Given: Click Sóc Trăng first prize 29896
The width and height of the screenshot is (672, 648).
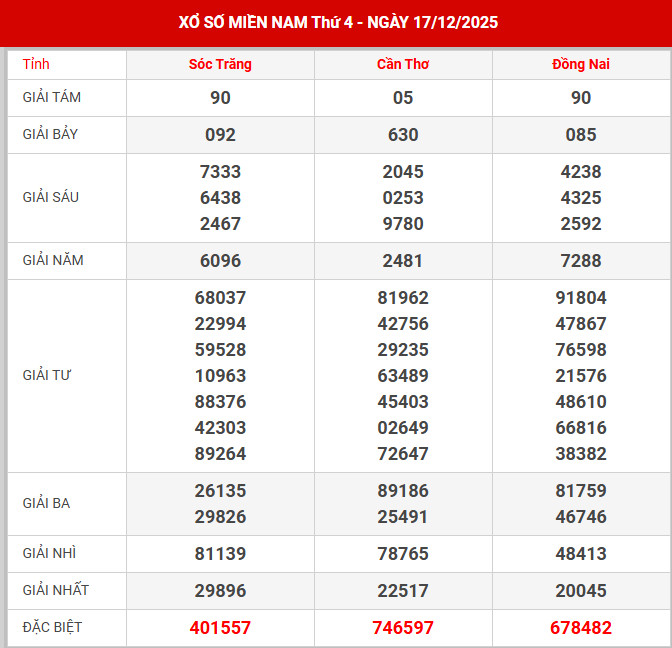Looking at the screenshot, I should tap(220, 591).
